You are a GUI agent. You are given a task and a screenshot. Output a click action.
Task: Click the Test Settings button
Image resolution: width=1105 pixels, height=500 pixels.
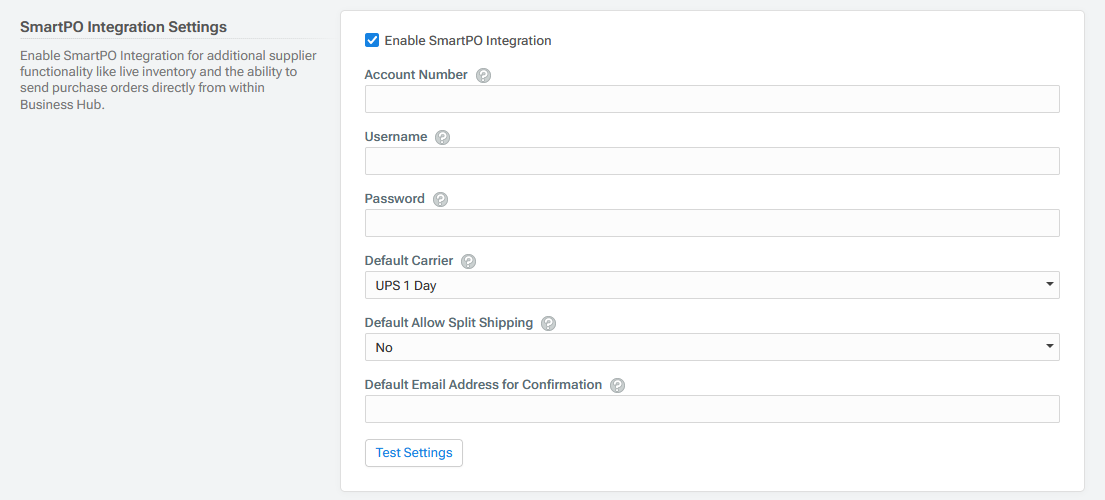[414, 453]
